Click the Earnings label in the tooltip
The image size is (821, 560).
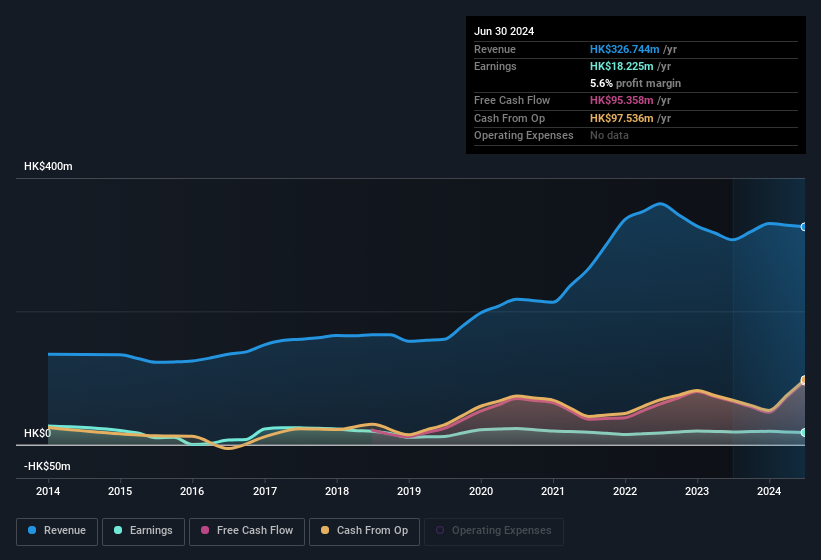495,66
